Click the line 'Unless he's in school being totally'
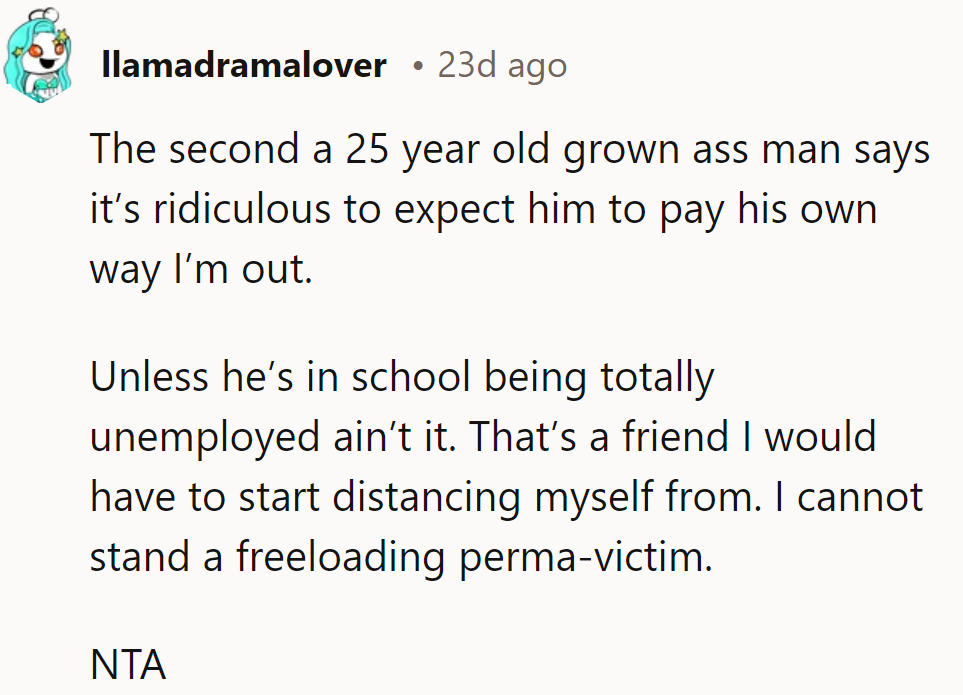 click(402, 378)
